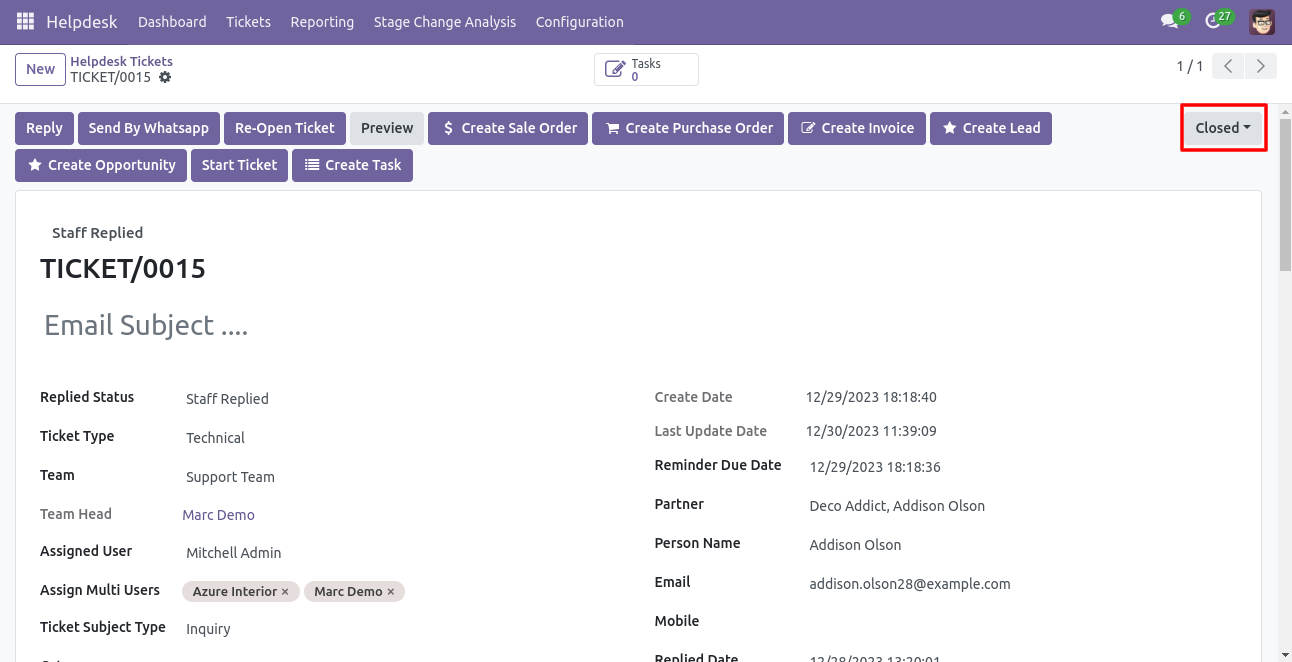Click the Create Lead button
This screenshot has width=1292, height=662.
[991, 128]
